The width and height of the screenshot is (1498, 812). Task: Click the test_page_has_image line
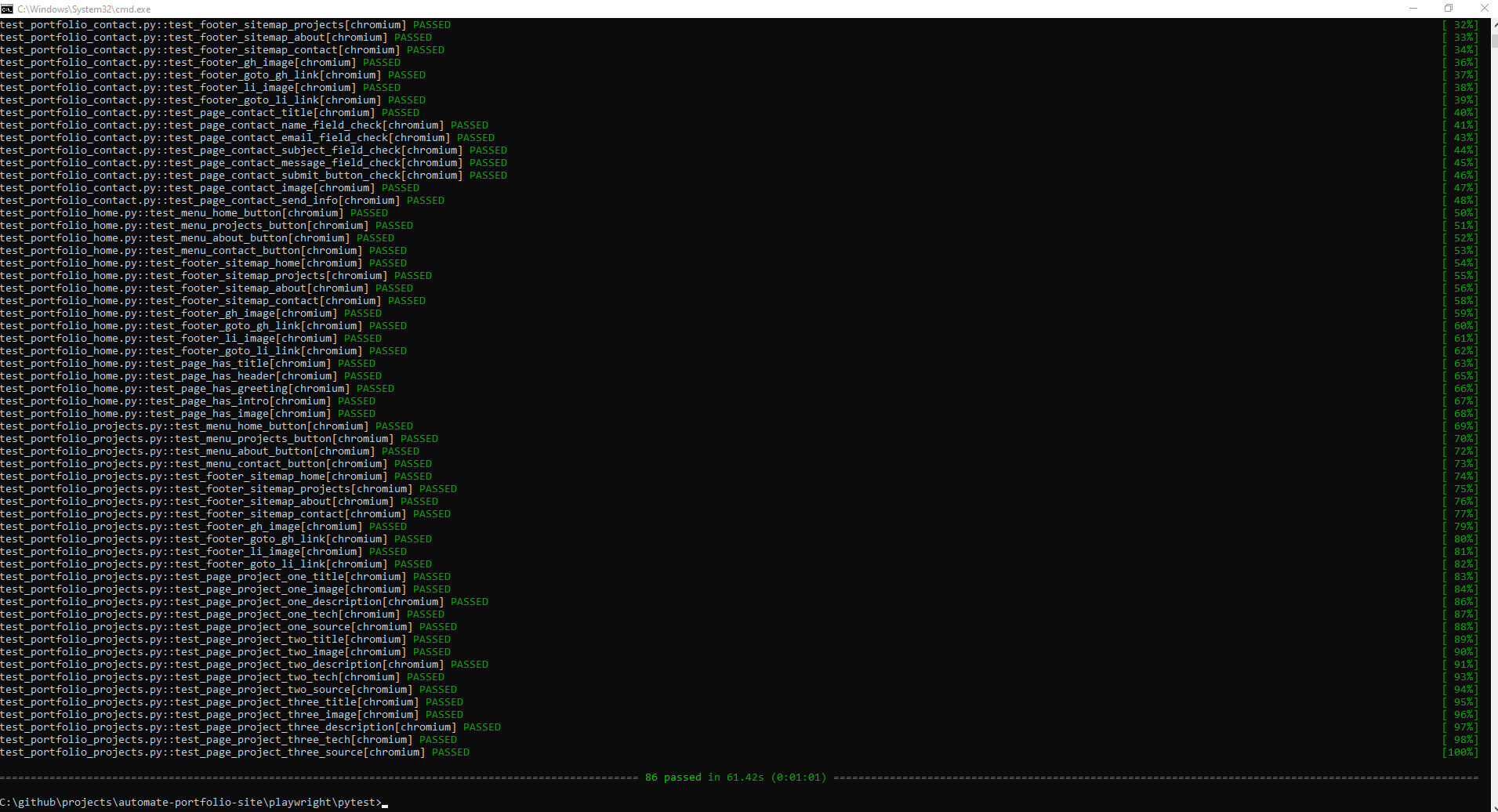tap(187, 414)
